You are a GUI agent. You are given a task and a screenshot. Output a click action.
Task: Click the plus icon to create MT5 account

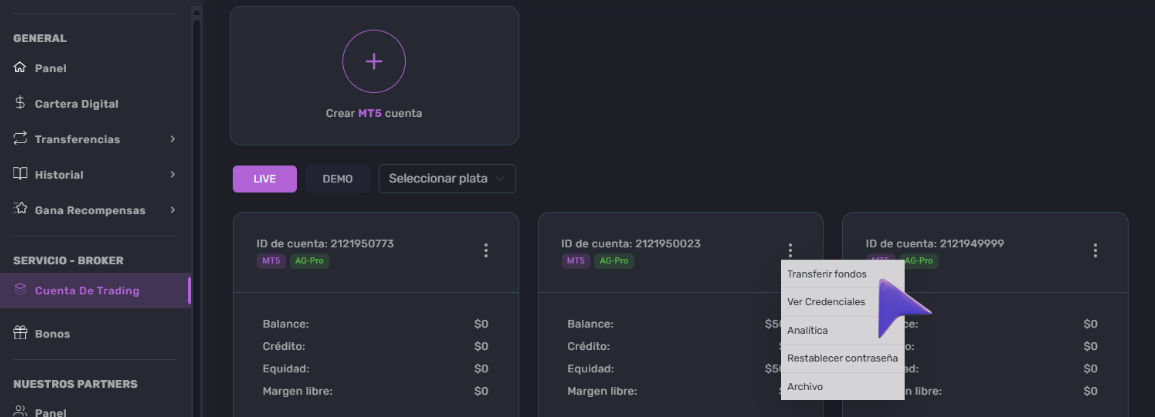[x=374, y=61]
